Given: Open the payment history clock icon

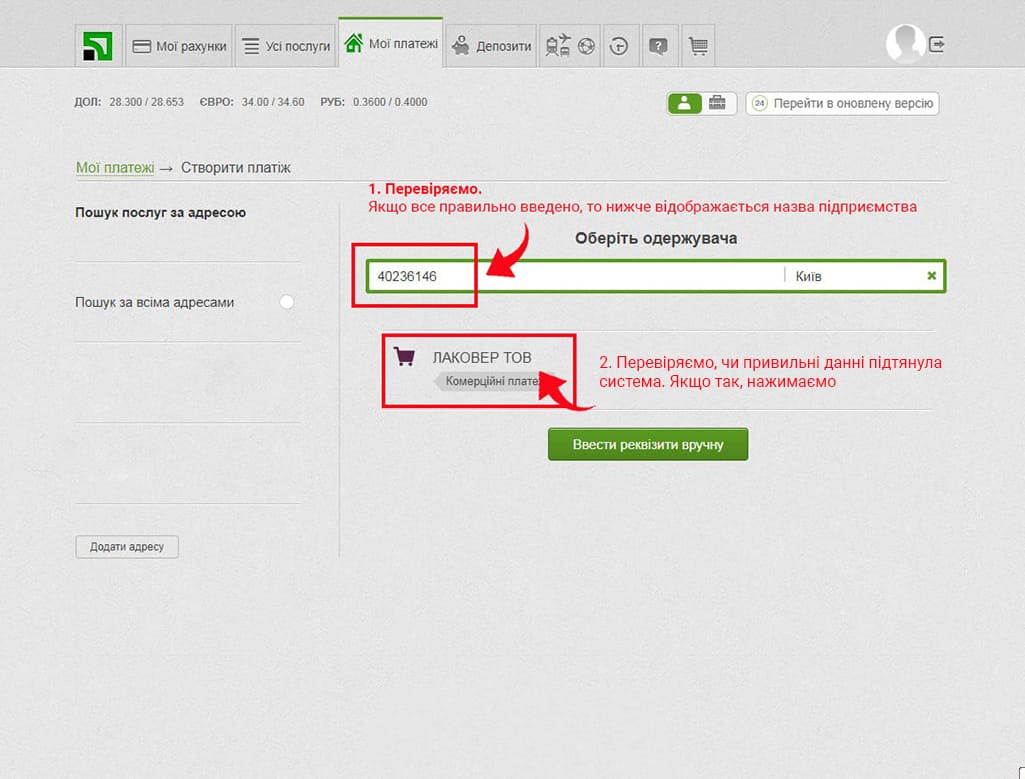Looking at the screenshot, I should coord(620,46).
